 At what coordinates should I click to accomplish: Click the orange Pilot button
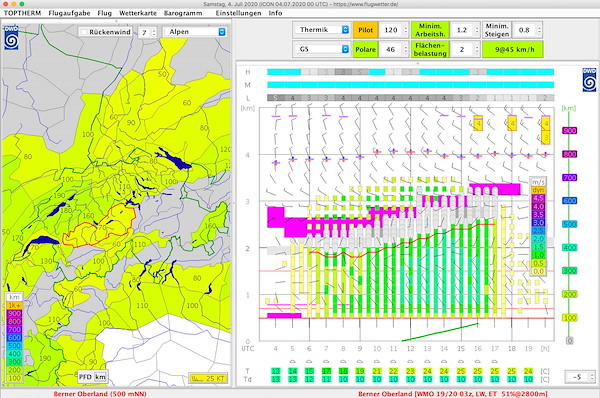click(x=365, y=30)
